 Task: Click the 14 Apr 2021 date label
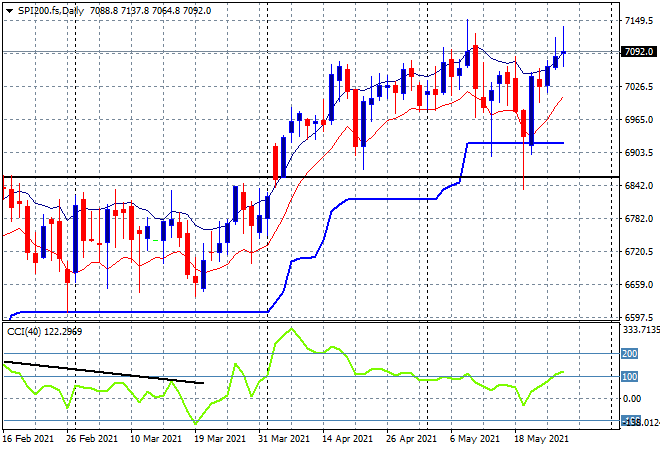[348, 439]
